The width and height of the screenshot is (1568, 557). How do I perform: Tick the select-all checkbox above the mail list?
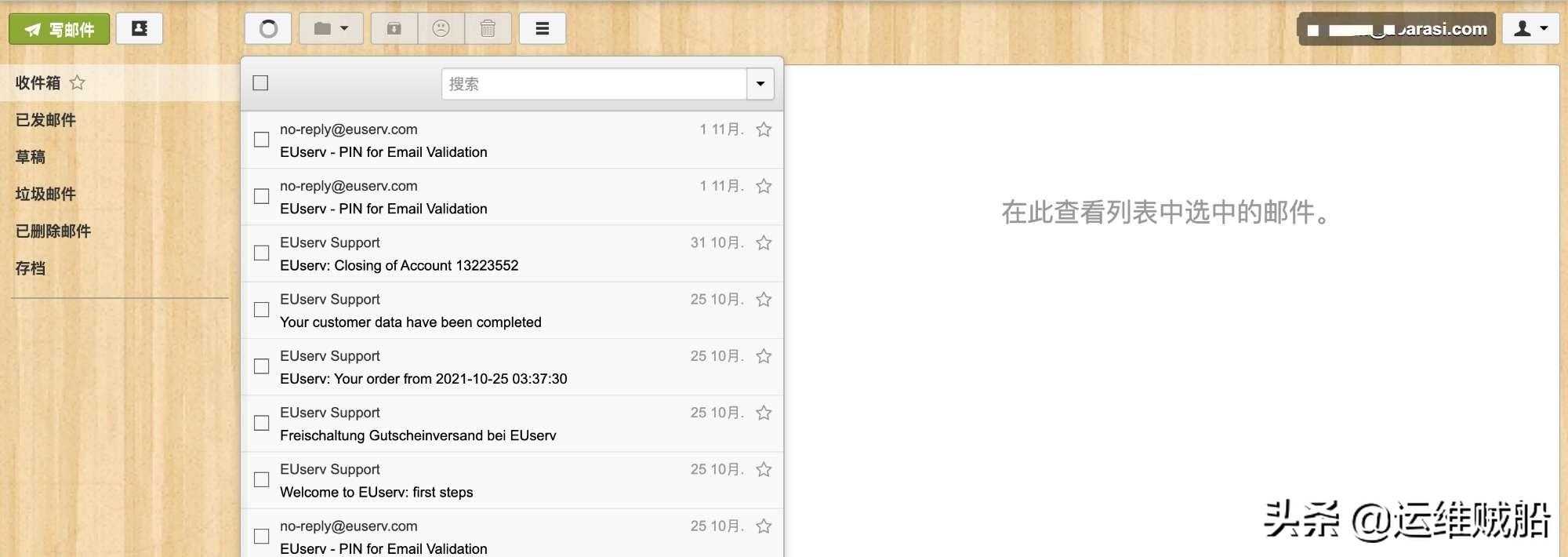coord(261,83)
